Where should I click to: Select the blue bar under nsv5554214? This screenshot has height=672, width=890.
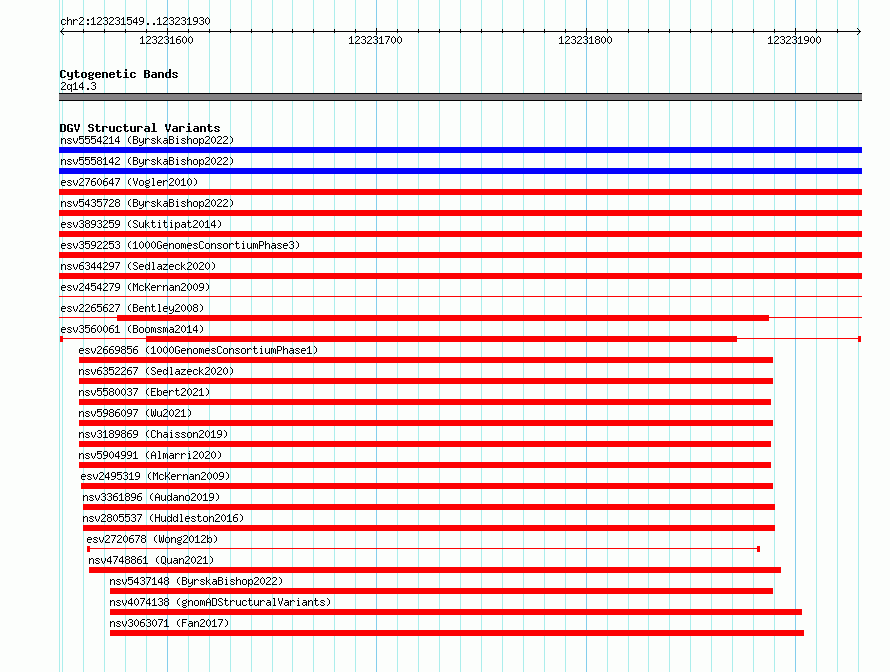click(460, 150)
